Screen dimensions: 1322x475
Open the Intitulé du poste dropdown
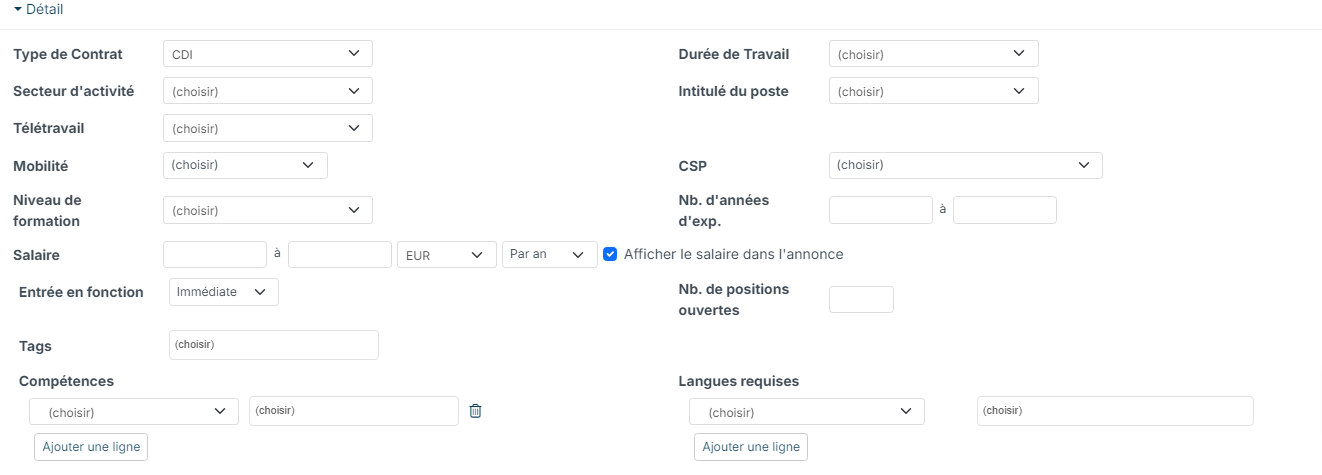tap(934, 91)
